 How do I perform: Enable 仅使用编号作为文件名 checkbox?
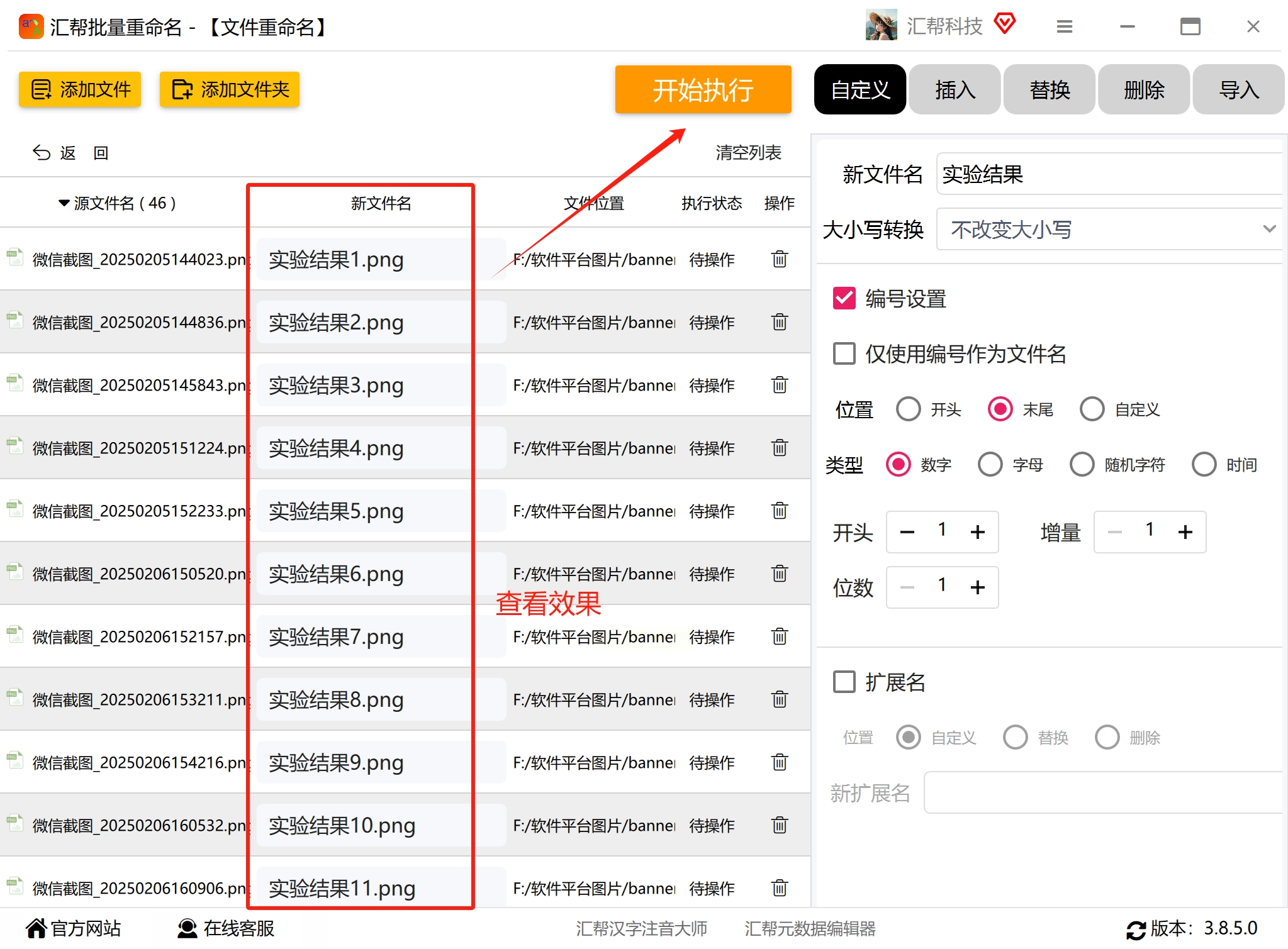(x=844, y=354)
